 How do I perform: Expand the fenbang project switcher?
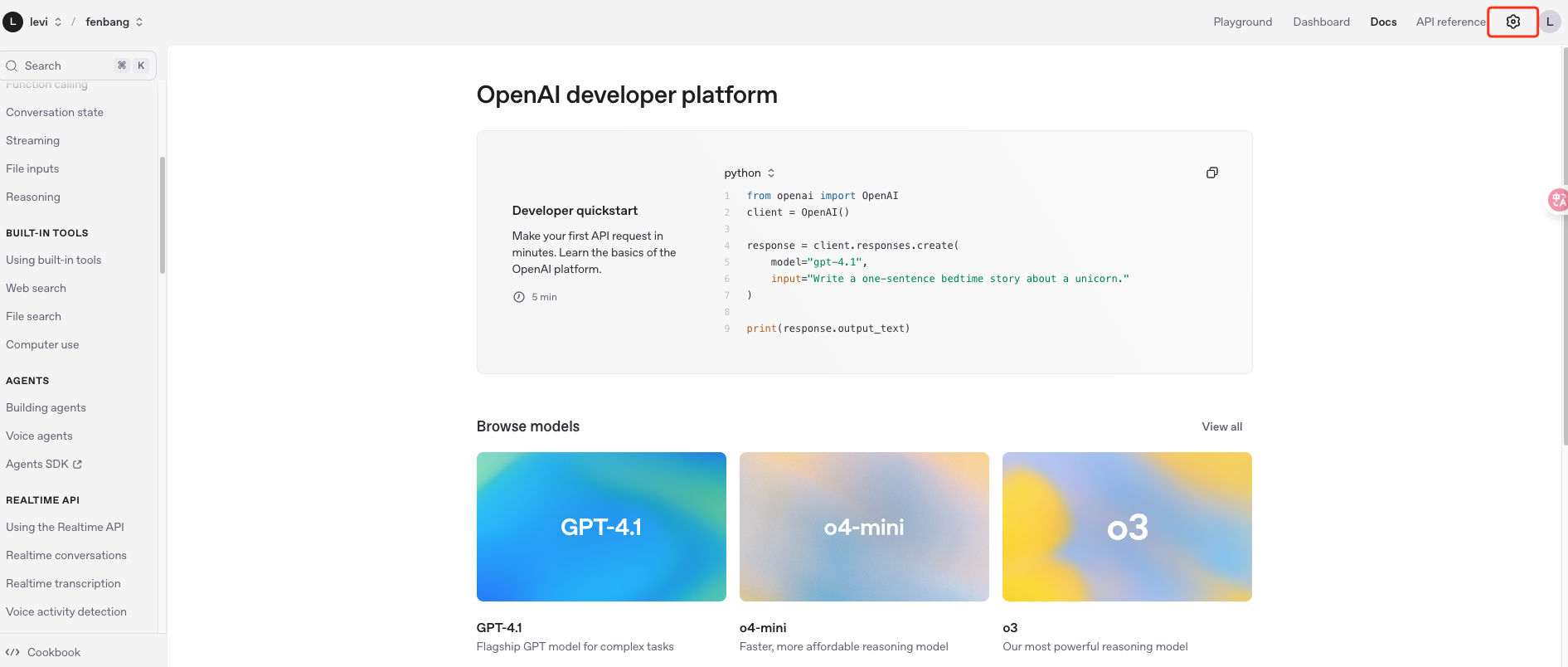pyautogui.click(x=139, y=22)
